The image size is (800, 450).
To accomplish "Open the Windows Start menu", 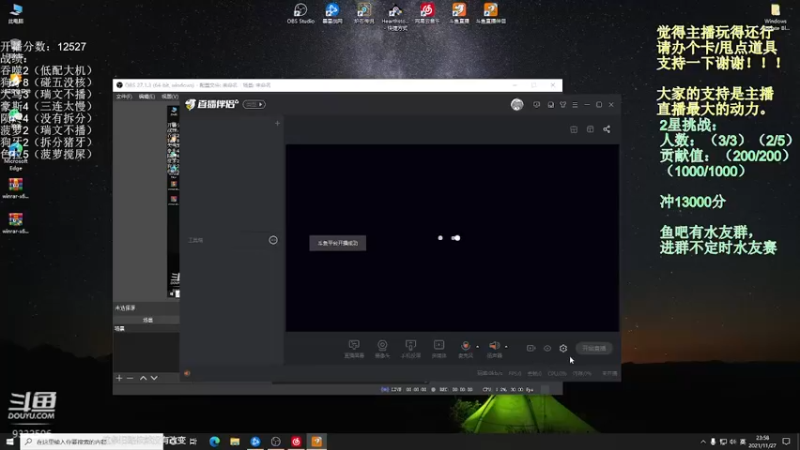I will pos(10,441).
